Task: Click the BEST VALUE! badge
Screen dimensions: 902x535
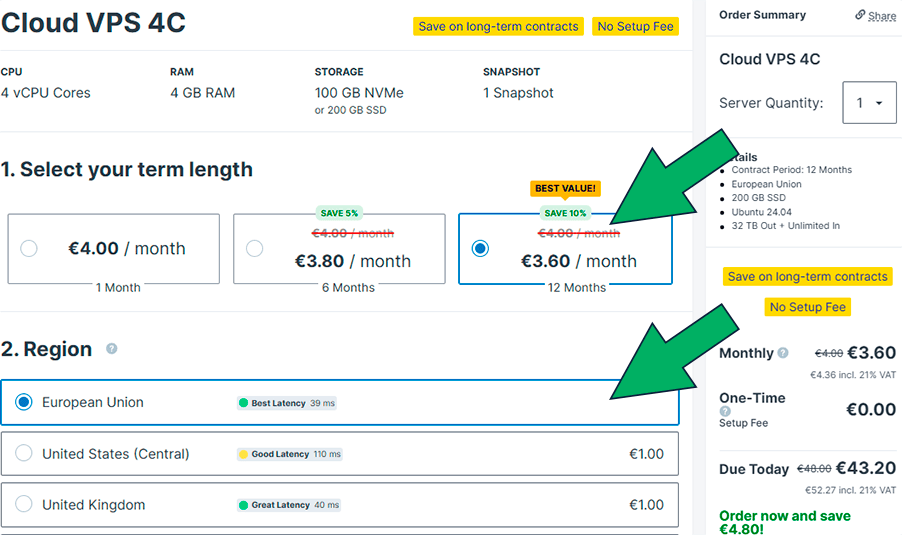Action: (x=565, y=188)
